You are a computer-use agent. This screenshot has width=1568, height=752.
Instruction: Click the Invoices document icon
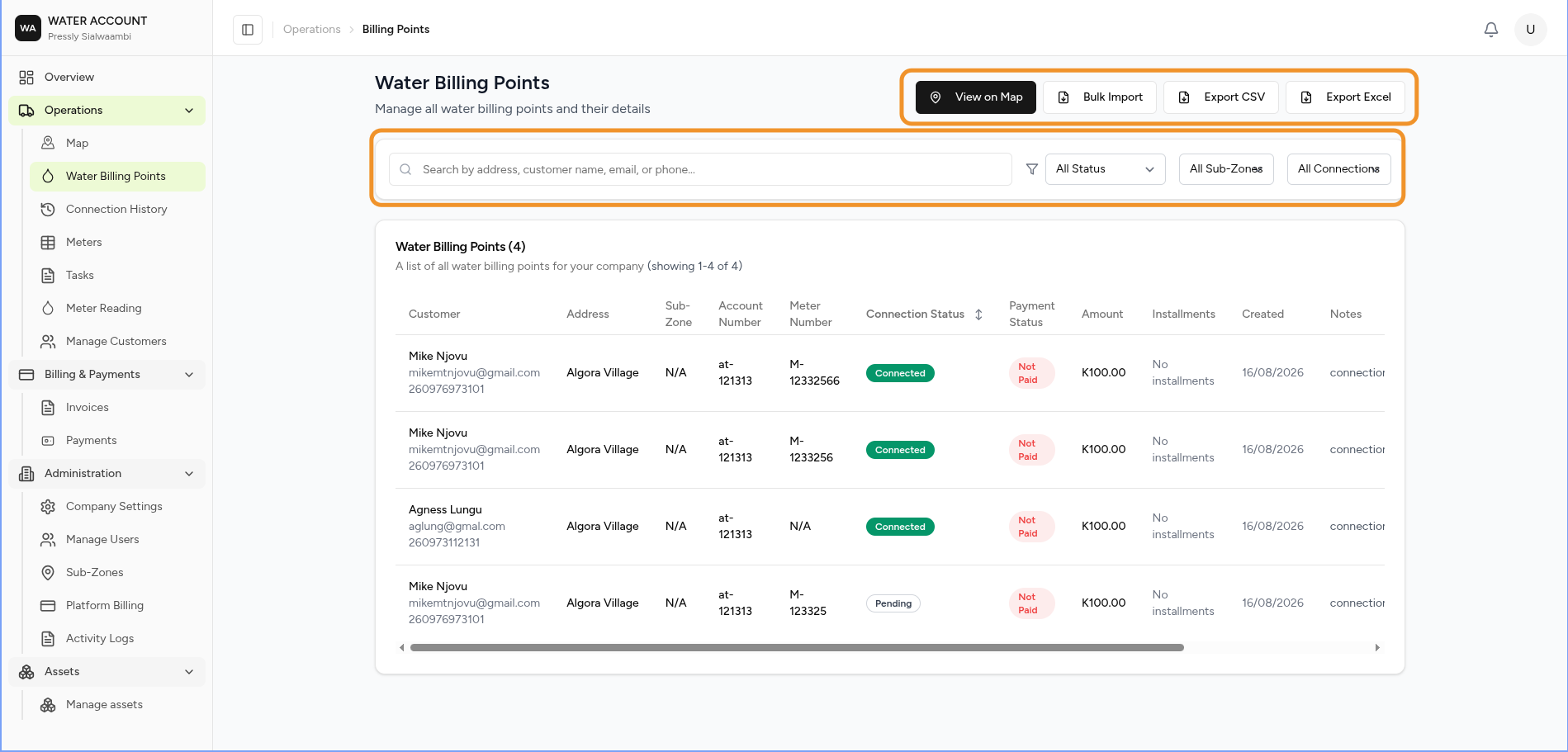pos(48,407)
